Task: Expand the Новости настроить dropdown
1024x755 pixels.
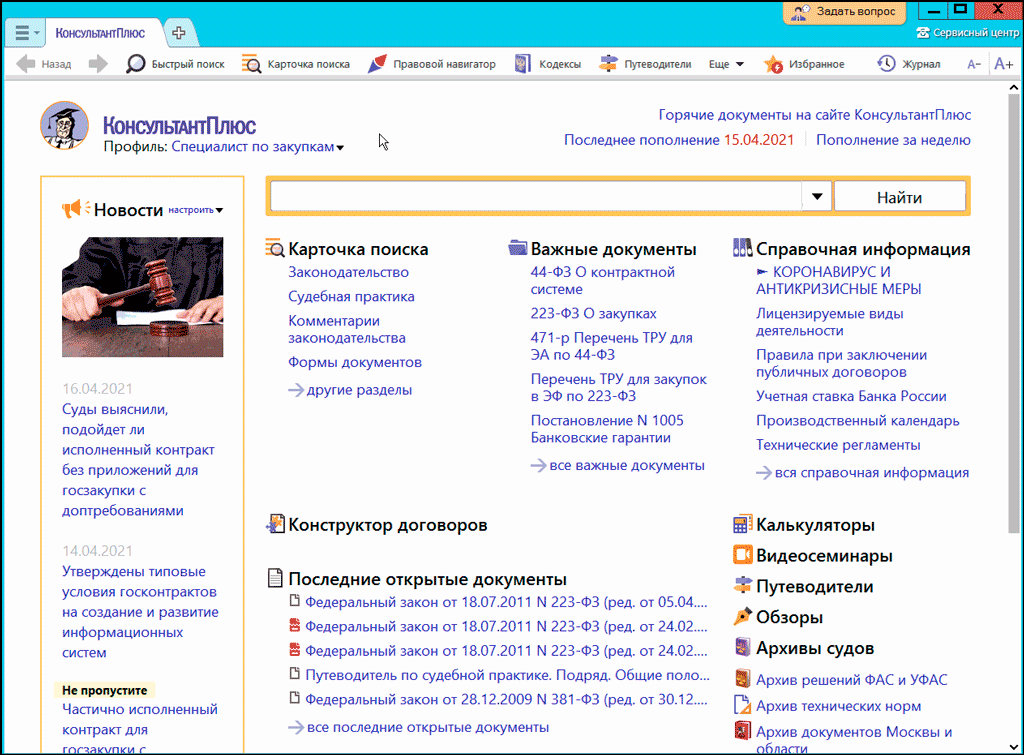Action: 195,210
